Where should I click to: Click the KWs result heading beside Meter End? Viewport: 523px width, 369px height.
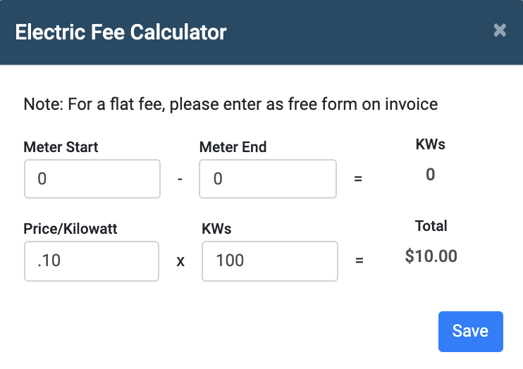coord(430,144)
